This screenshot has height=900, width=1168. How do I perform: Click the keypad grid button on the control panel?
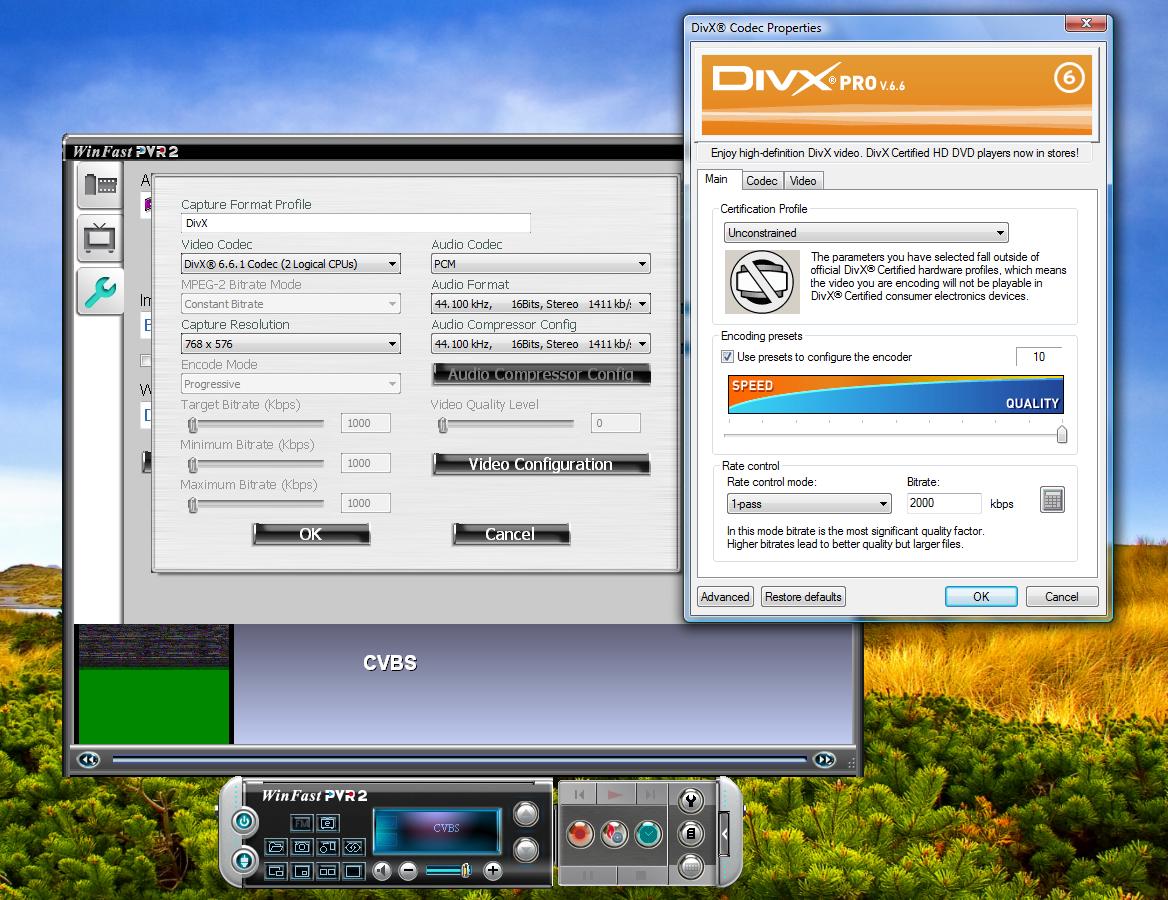click(x=691, y=866)
